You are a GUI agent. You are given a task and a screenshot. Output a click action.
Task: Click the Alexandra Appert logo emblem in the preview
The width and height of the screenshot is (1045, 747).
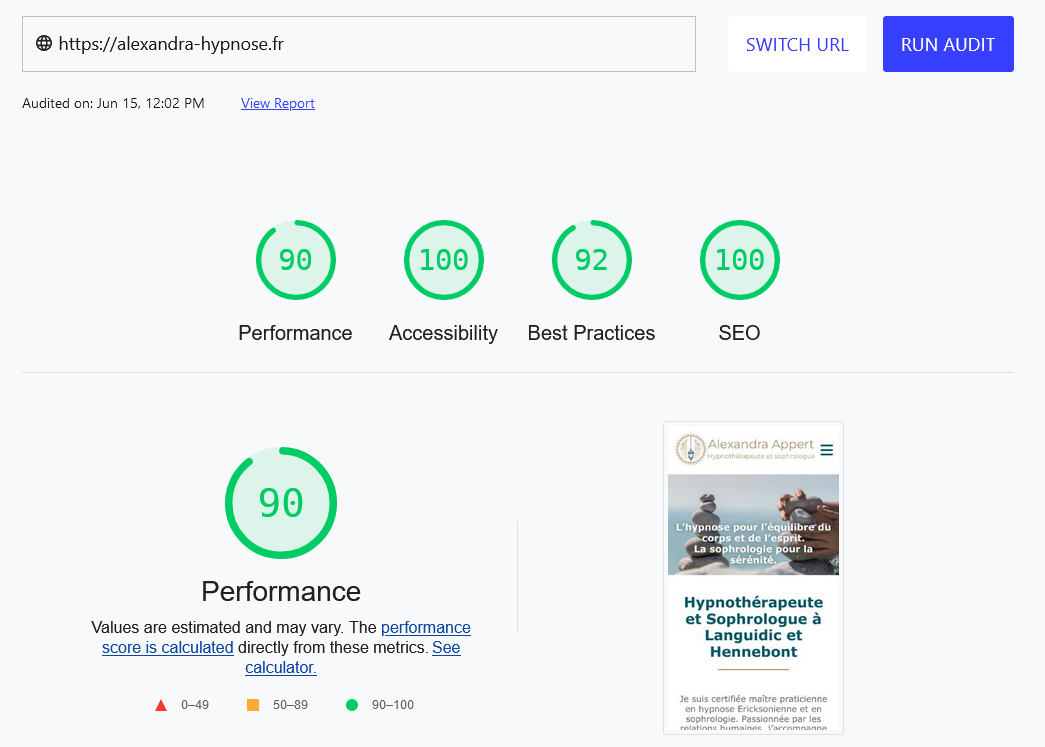pyautogui.click(x=689, y=449)
